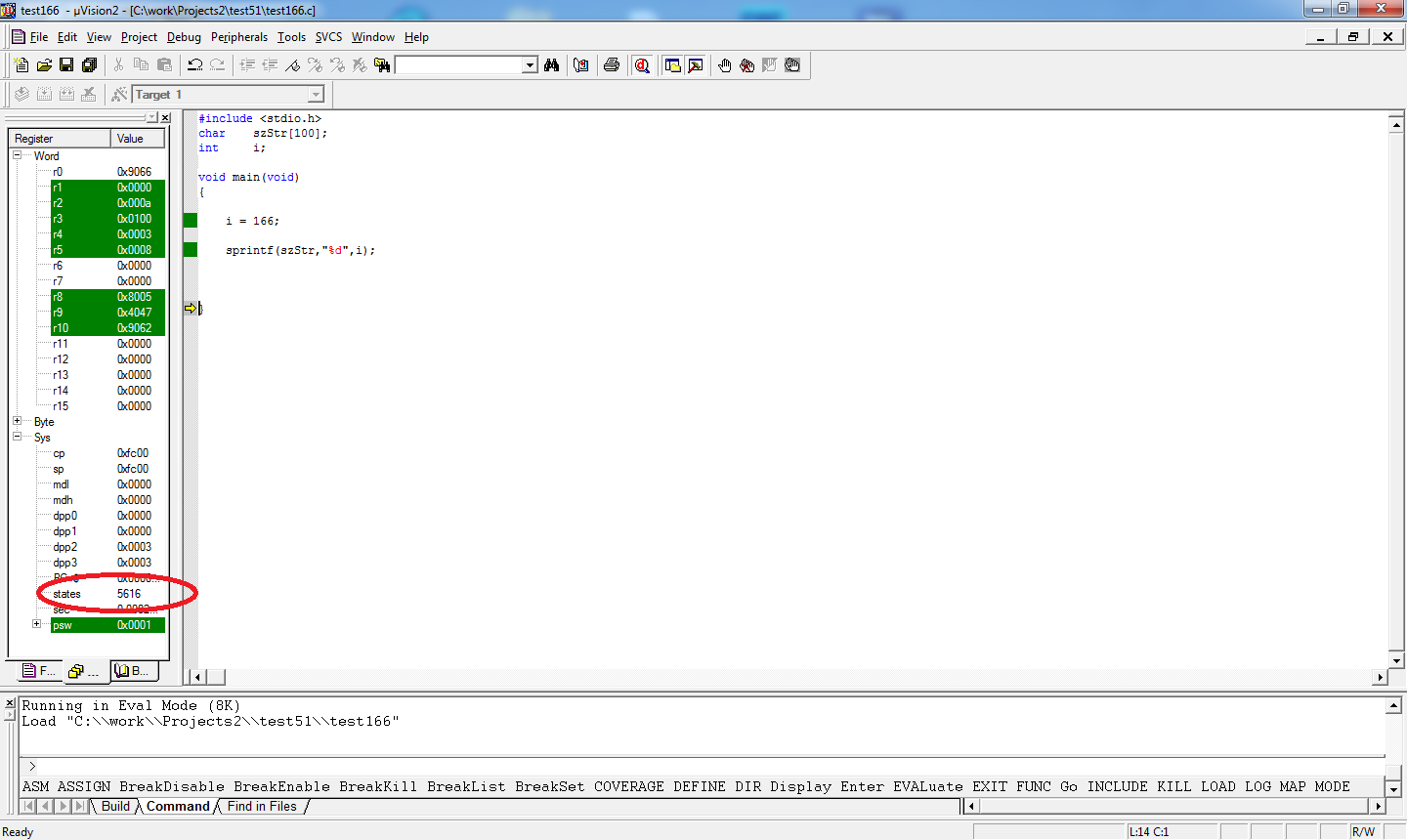Viewport: 1407px width, 840px height.
Task: Open the File menu
Action: tap(38, 37)
